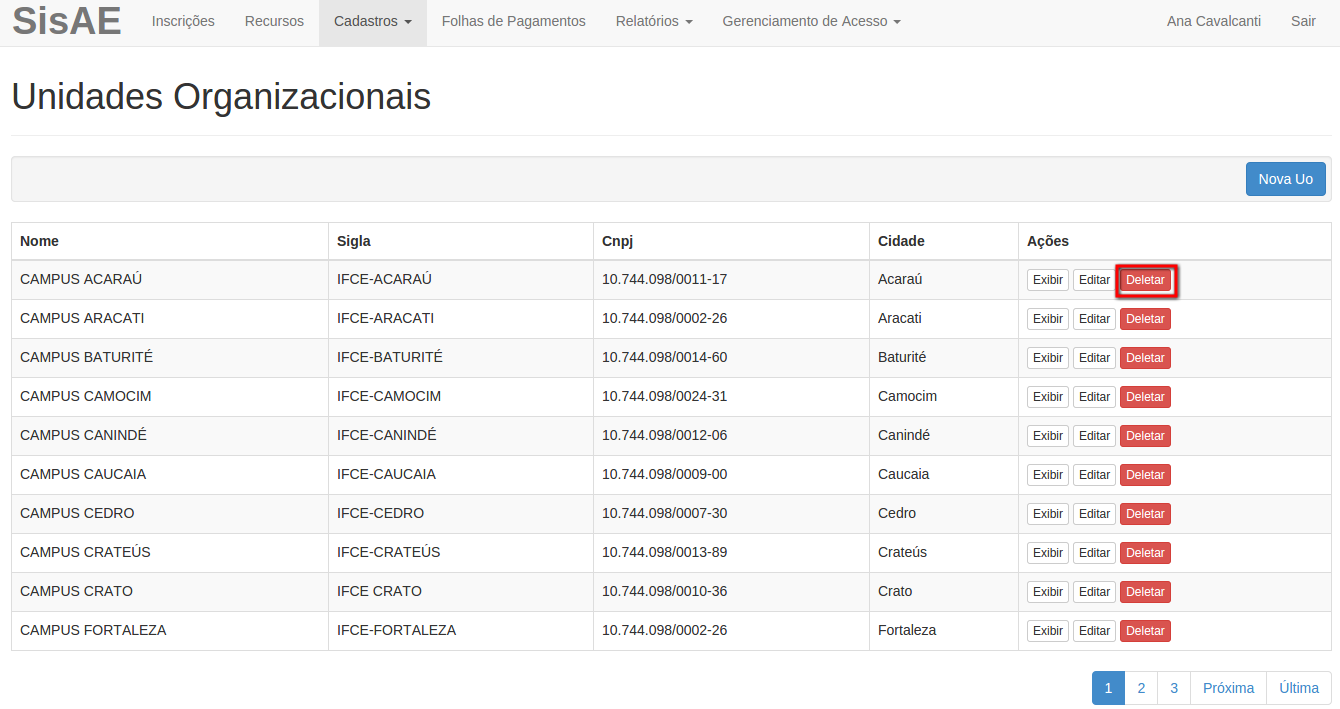Image resolution: width=1340 pixels, height=709 pixels.
Task: Go to next page with Próxima
Action: (x=1229, y=688)
